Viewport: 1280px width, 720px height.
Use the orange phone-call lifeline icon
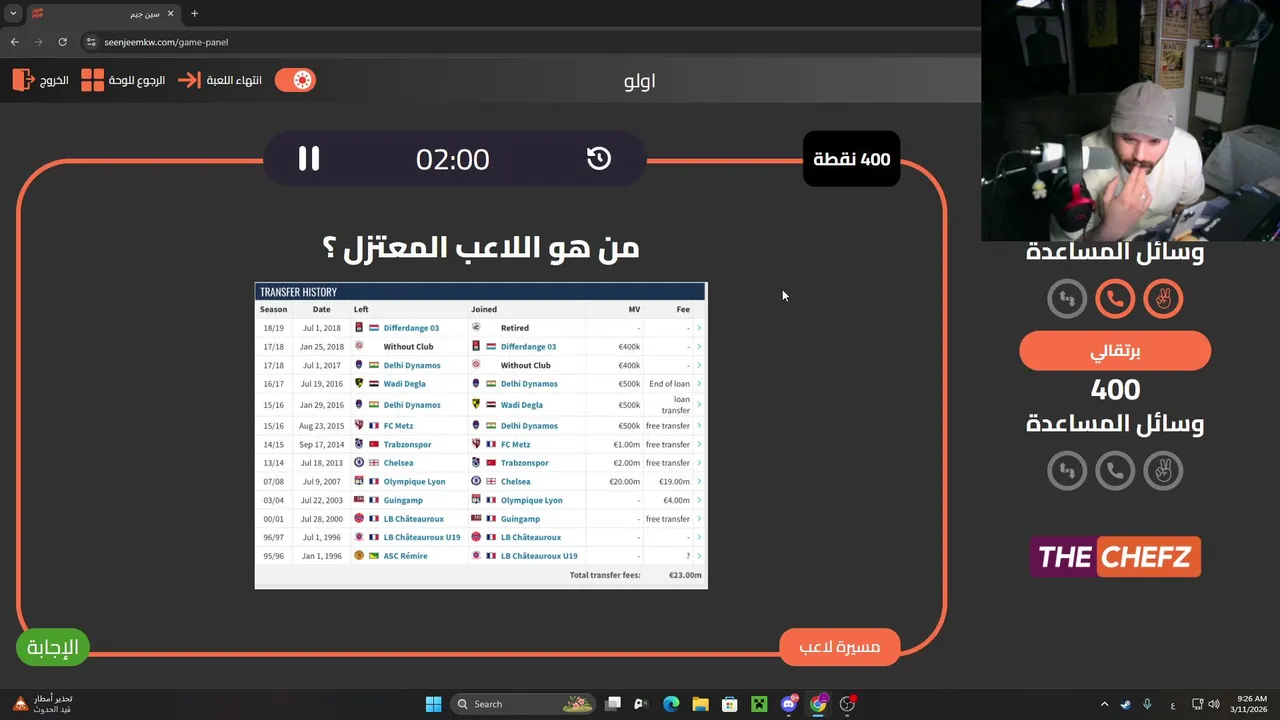[x=1115, y=298]
